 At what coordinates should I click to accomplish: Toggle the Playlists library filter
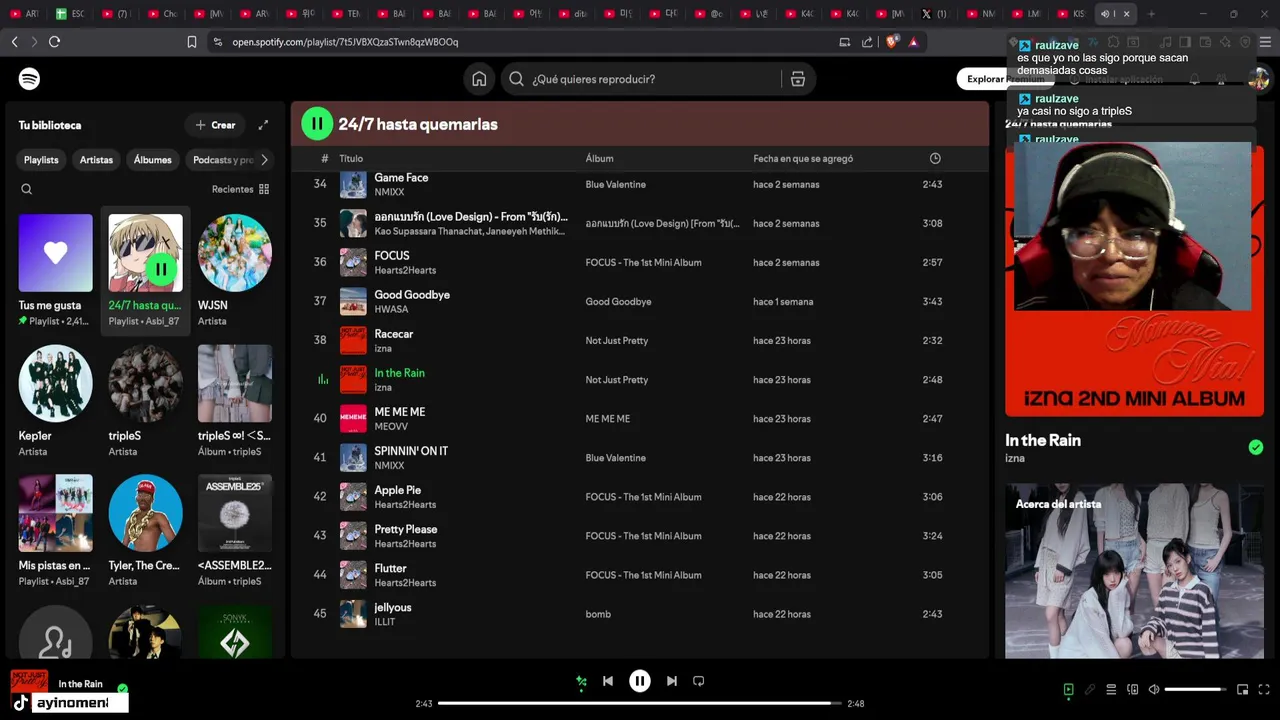pos(41,160)
